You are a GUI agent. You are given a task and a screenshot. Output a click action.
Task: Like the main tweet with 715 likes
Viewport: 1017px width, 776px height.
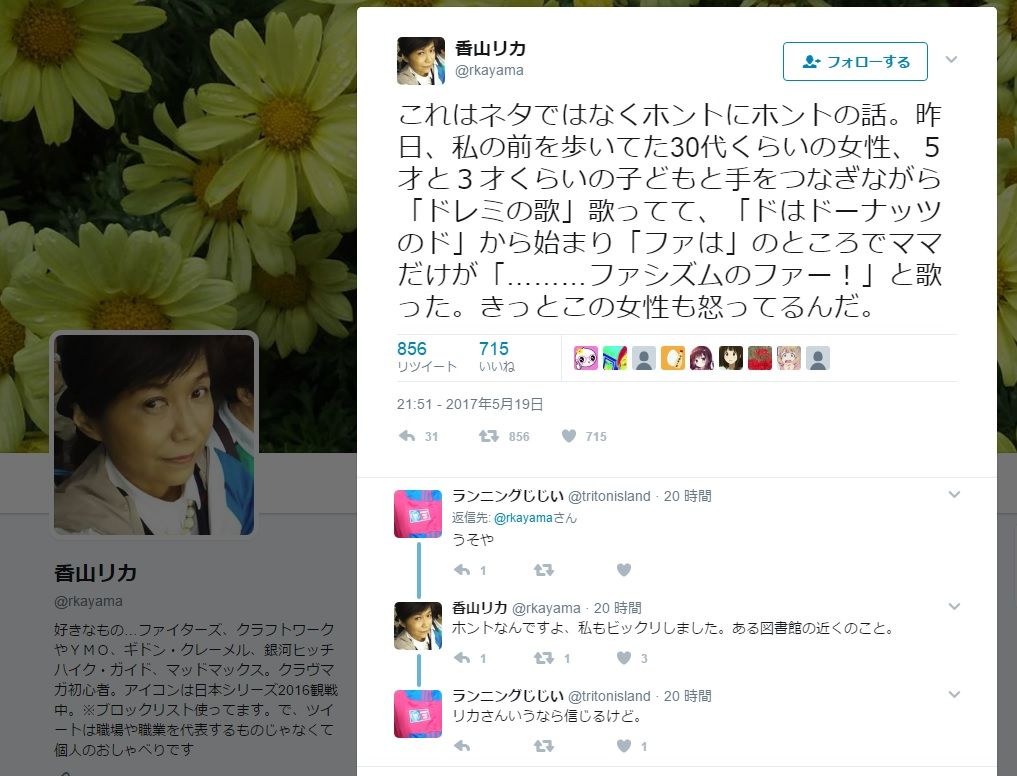(569, 436)
